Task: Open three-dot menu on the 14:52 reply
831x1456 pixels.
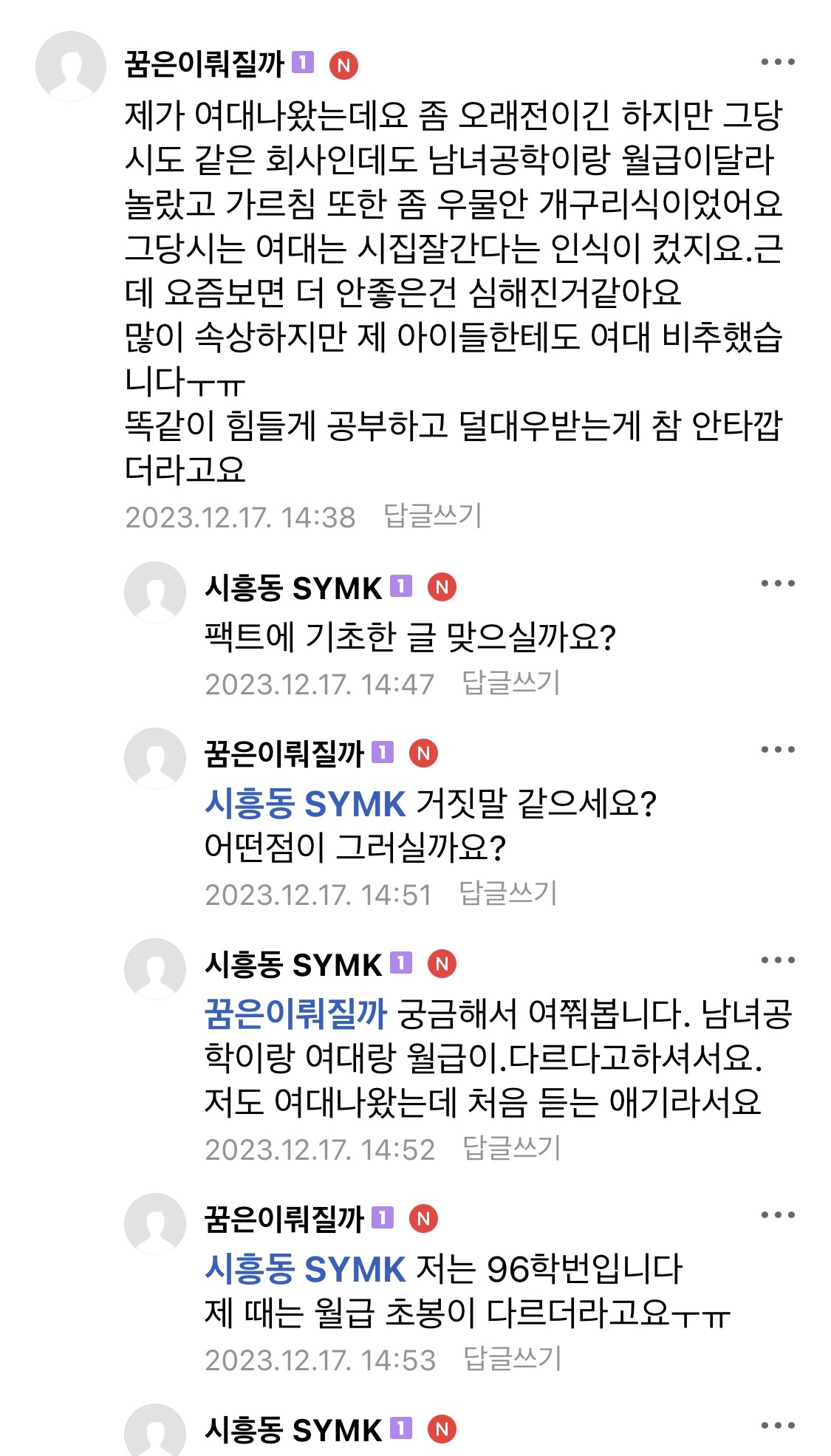Action: tap(778, 960)
